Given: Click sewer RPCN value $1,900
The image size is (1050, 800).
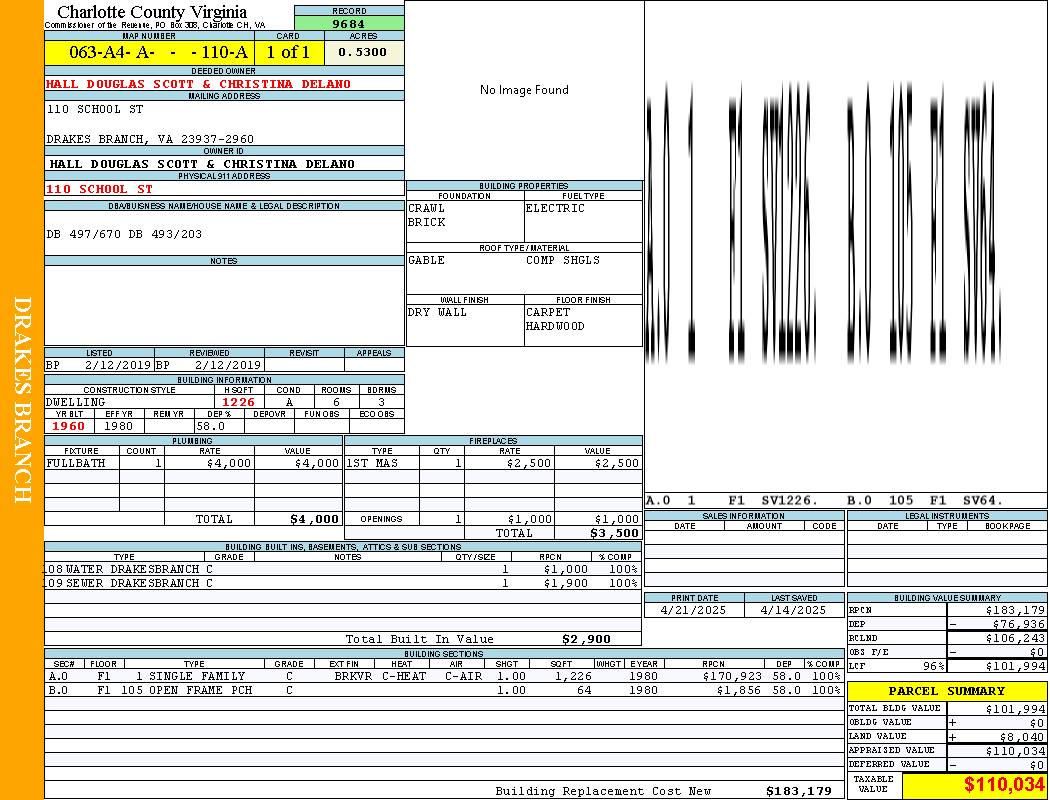Looking at the screenshot, I should pyautogui.click(x=566, y=584).
